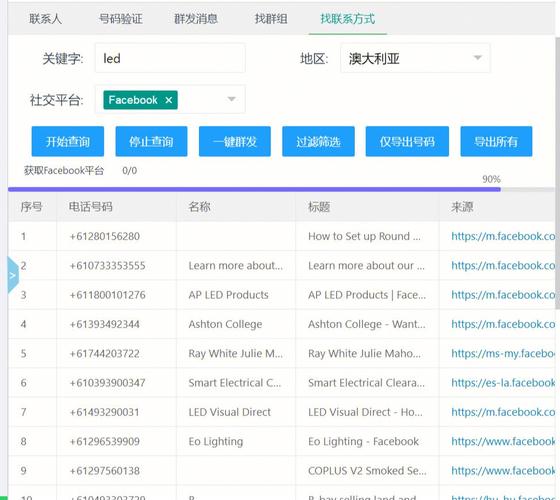The width and height of the screenshot is (560, 500).
Task: Click the 来源 column header
Action: click(462, 207)
